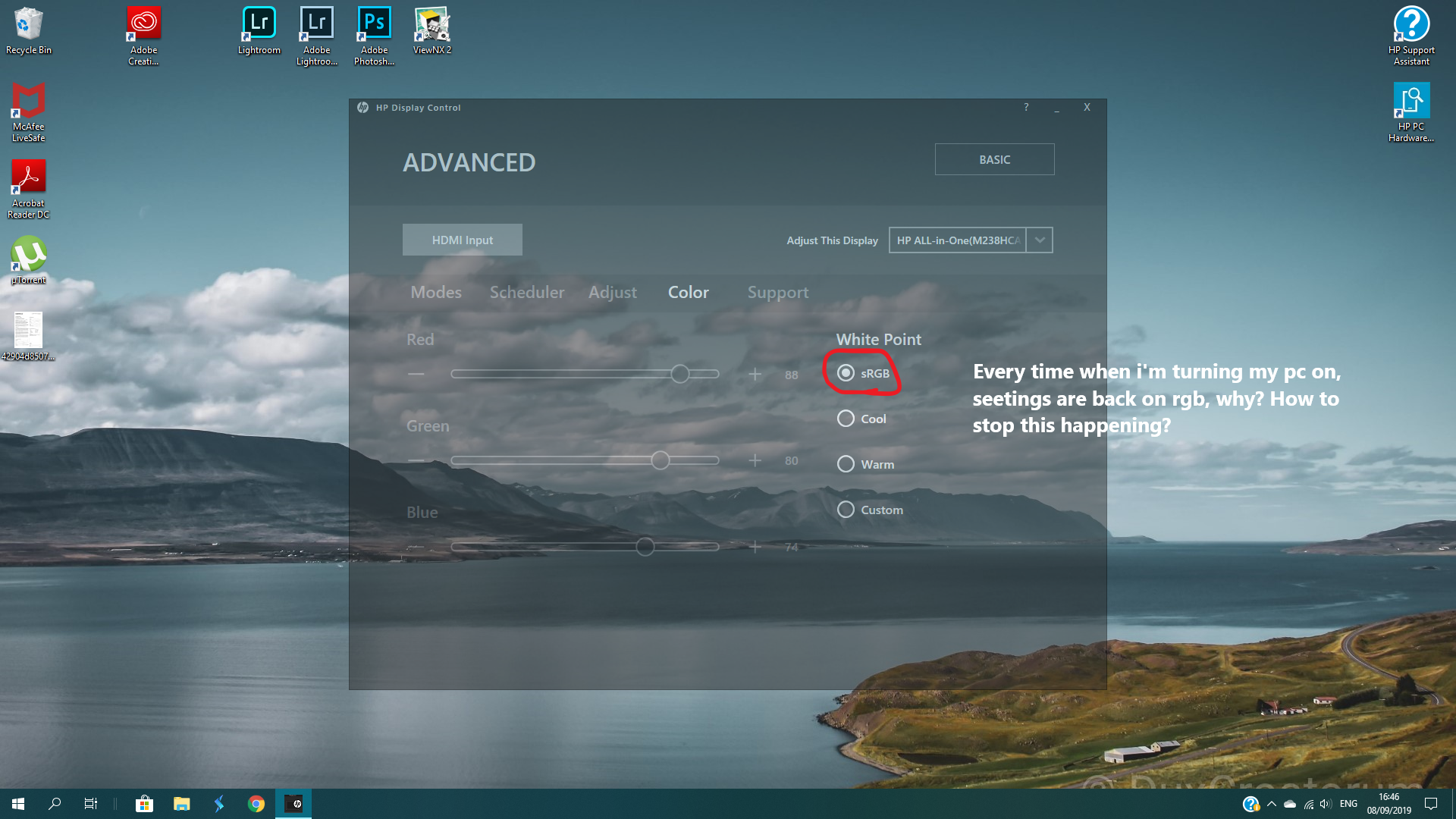Switch to BASIC view

pos(994,159)
